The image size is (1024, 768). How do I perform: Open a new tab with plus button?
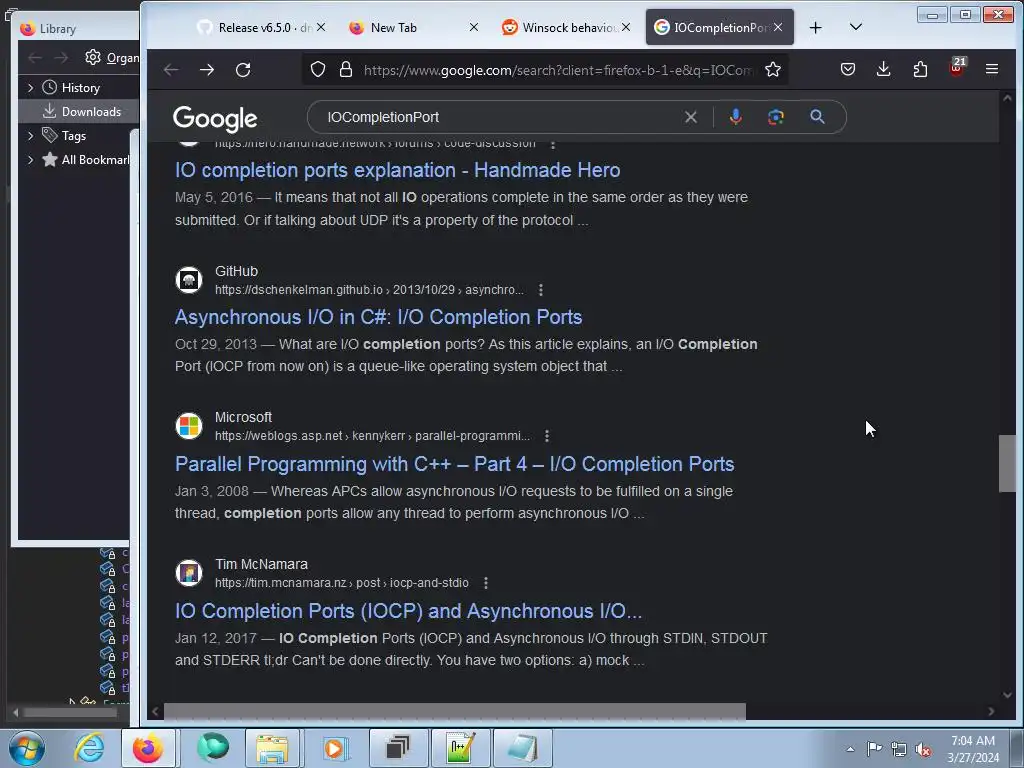pyautogui.click(x=815, y=27)
